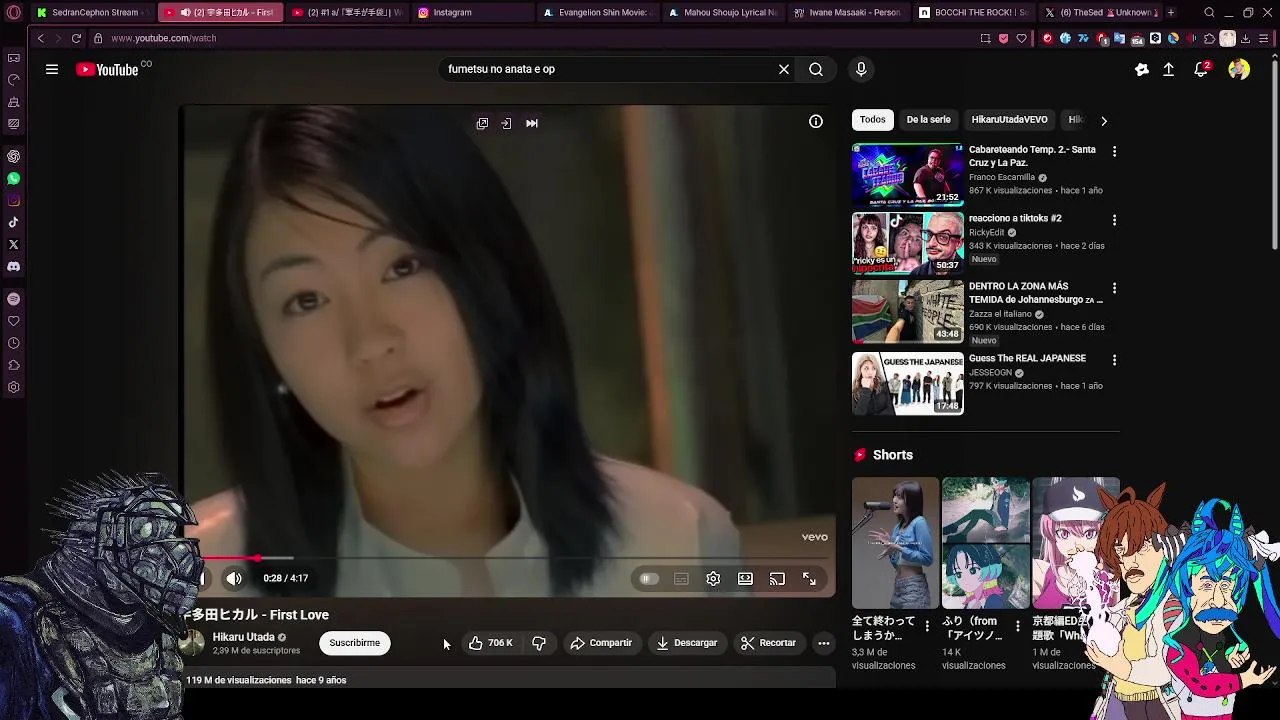Select HikaruUtadaVEVO filter chip
Viewport: 1280px width, 720px height.
1009,120
